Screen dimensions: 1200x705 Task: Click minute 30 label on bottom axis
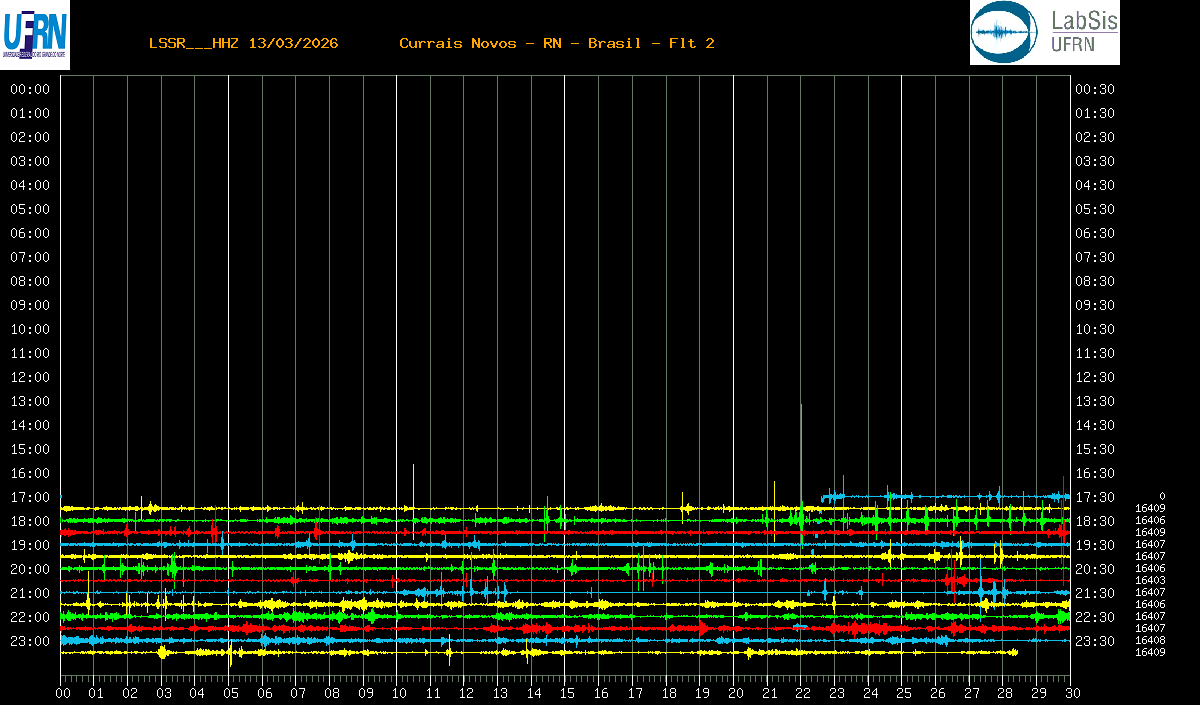(1072, 693)
